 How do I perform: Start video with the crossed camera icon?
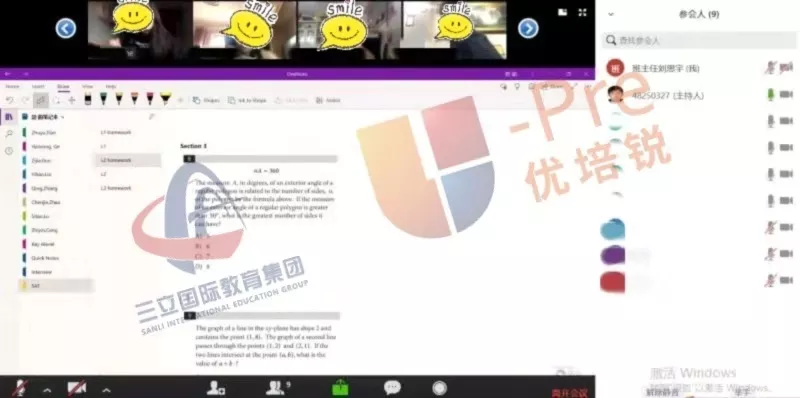pyautogui.click(x=77, y=388)
